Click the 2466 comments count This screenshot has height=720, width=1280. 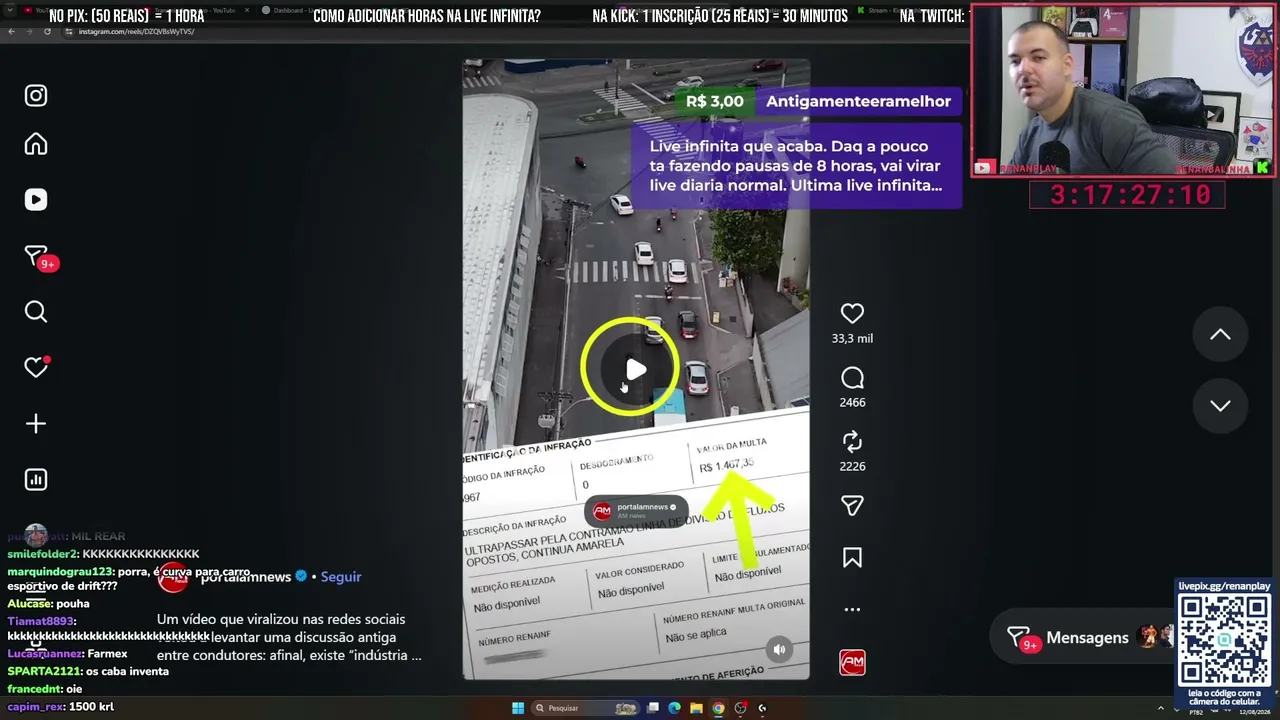point(852,403)
